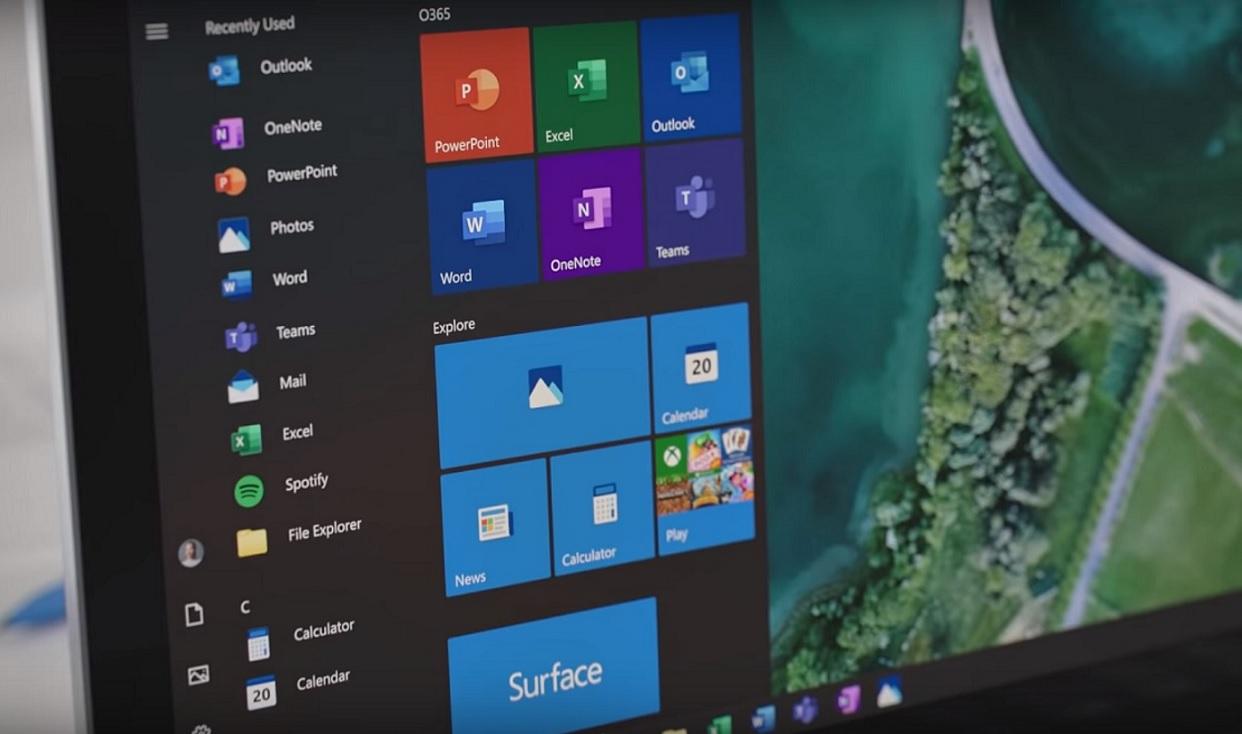Launch the Calculator tile
1242x734 pixels.
click(603, 509)
